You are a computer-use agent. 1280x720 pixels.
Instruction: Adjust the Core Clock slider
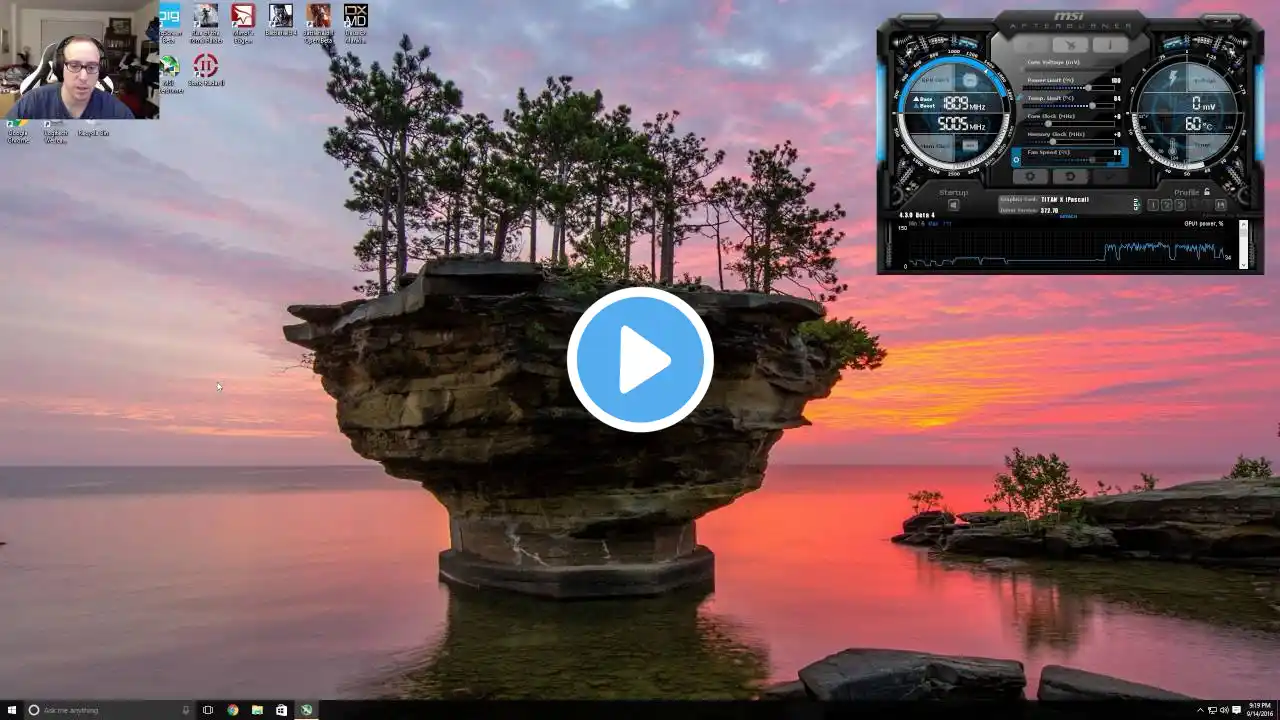point(1068,124)
